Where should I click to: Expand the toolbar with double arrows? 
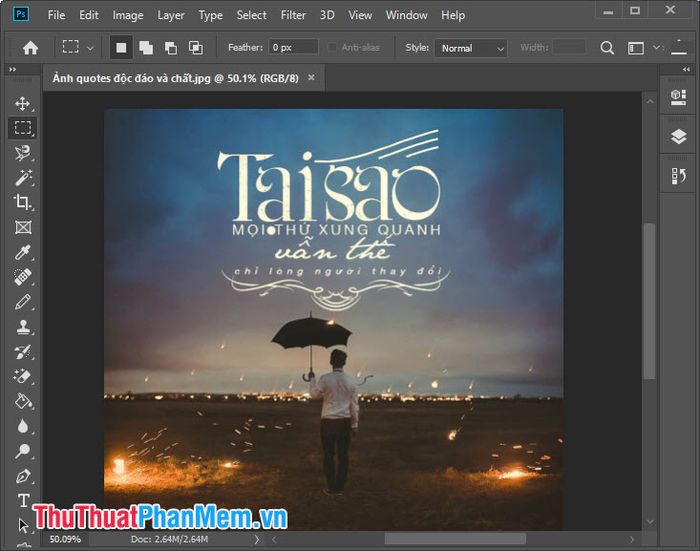point(12,69)
